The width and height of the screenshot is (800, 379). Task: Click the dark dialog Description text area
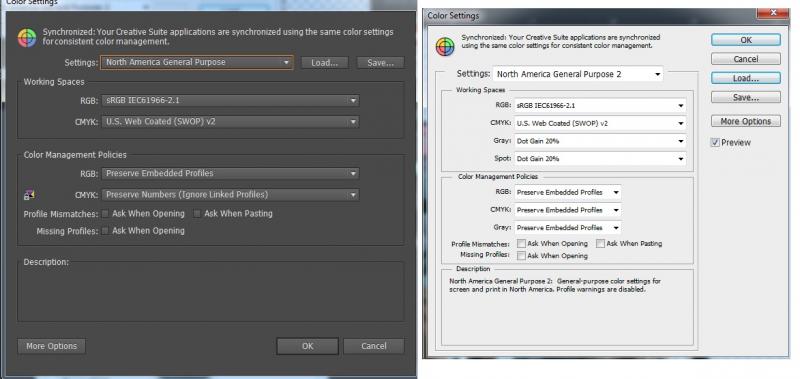coord(211,292)
